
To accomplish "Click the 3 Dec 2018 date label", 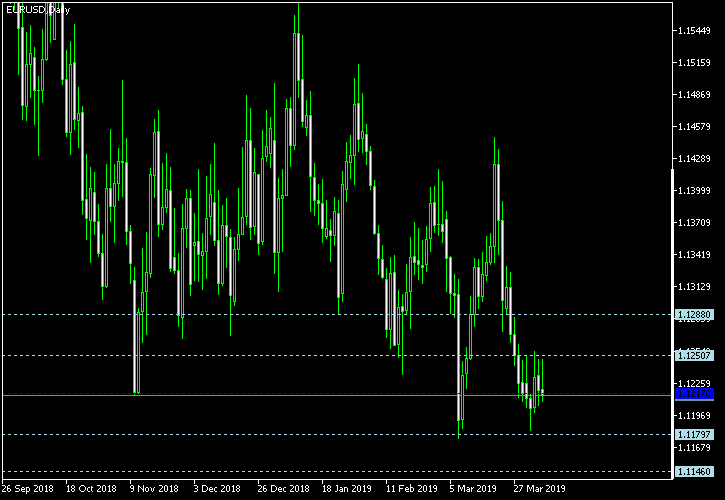I will 217,488.
